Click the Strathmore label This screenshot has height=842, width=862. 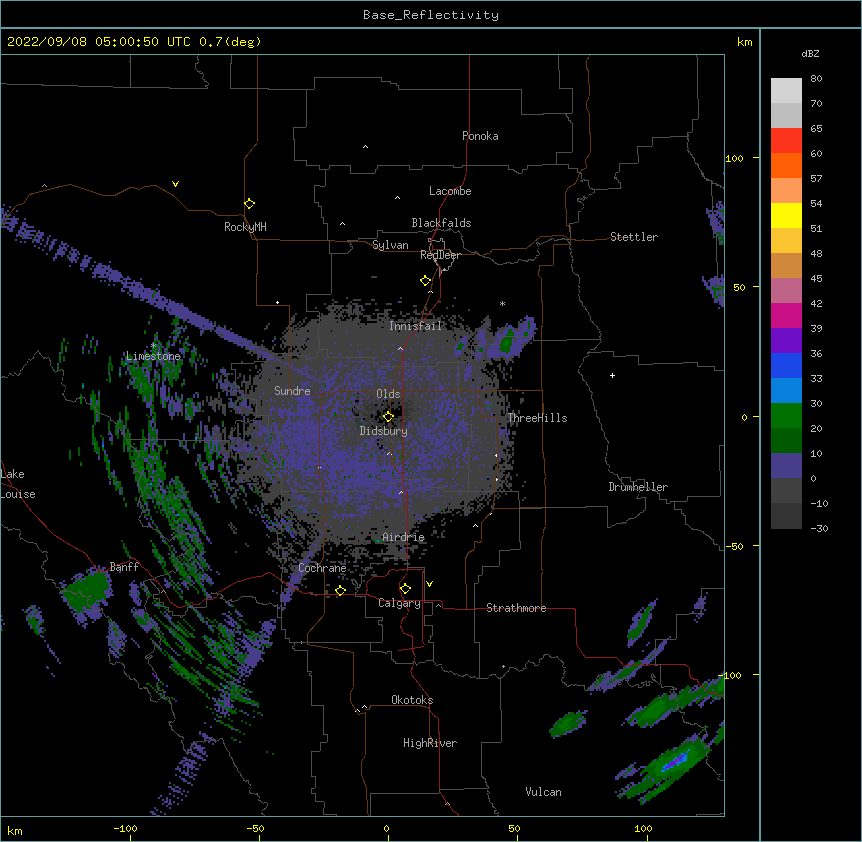coord(516,608)
